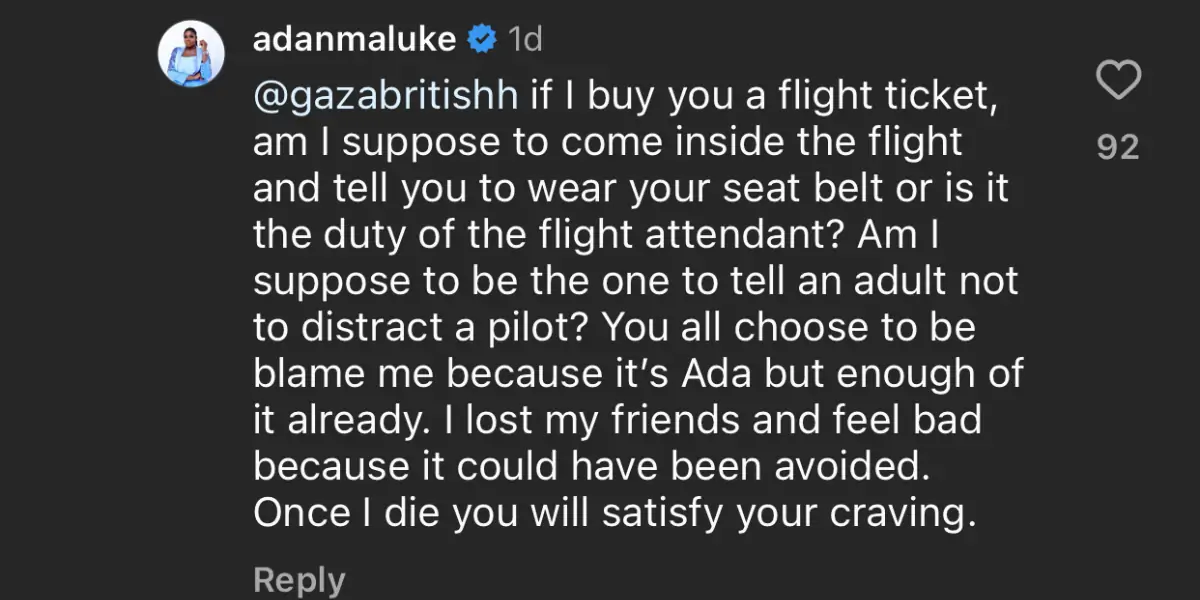Click the 1d comment timestamp
This screenshot has height=600, width=1200.
524,40
